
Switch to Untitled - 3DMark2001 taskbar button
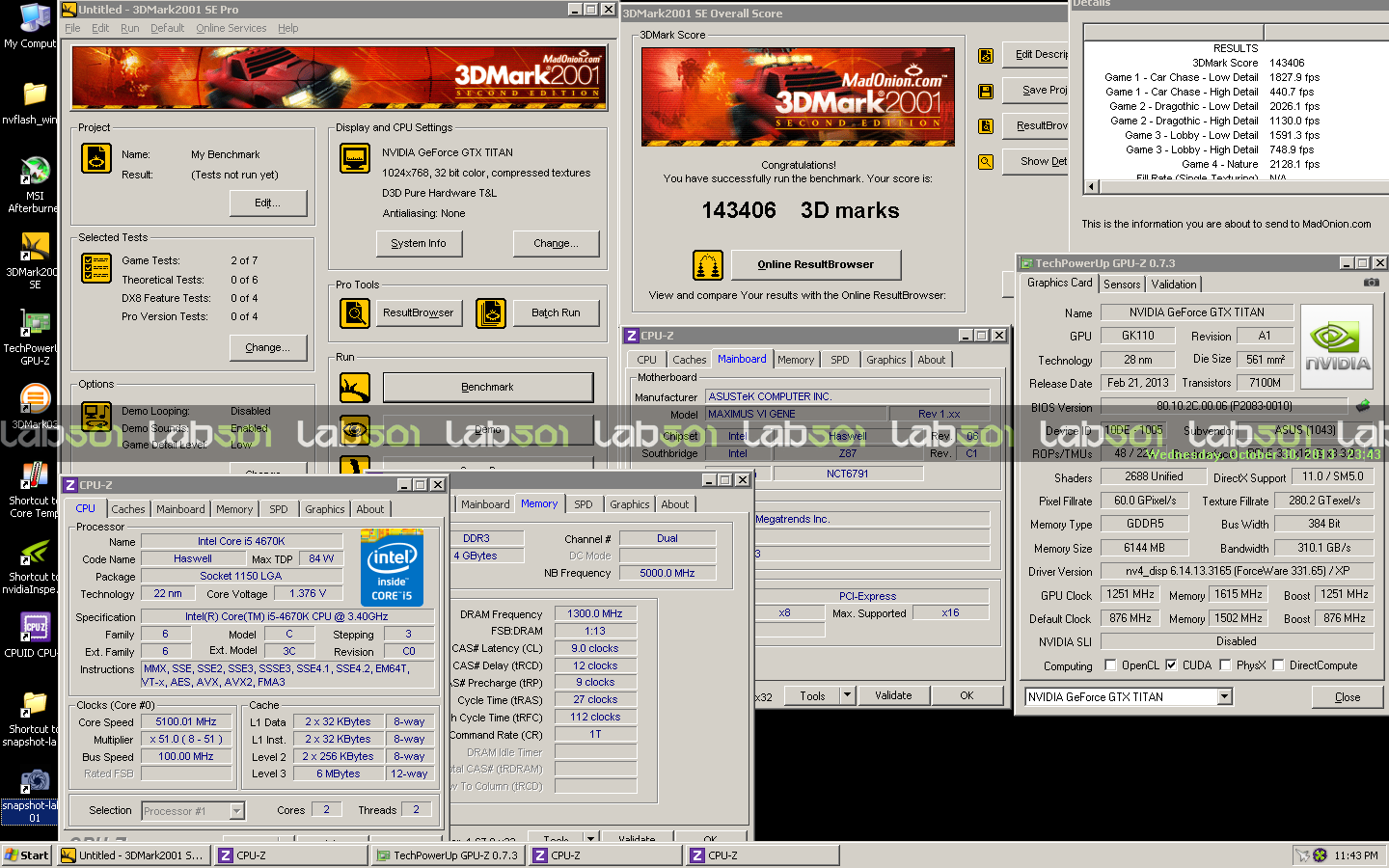[135, 855]
